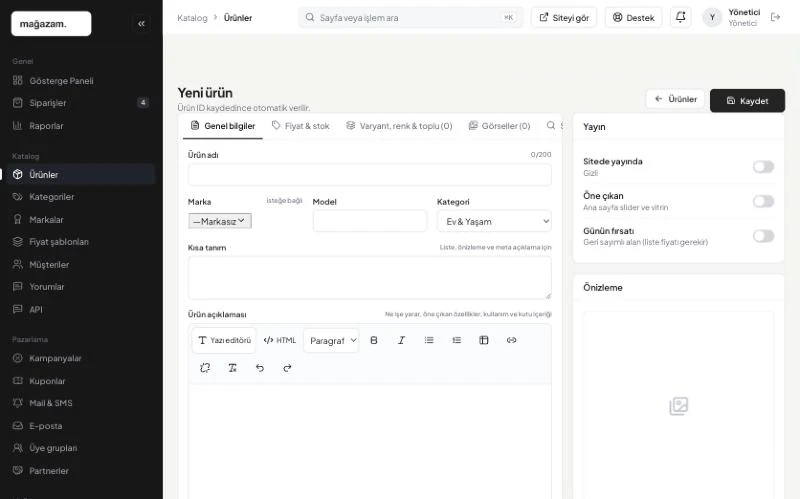Switch the editor to HTML mode
The width and height of the screenshot is (800, 499).
[280, 340]
